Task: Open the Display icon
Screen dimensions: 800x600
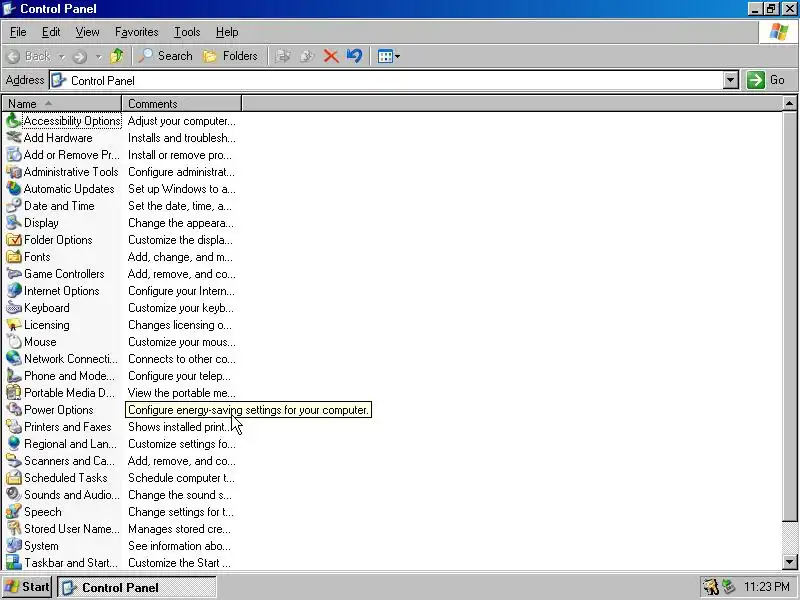Action: point(13,223)
